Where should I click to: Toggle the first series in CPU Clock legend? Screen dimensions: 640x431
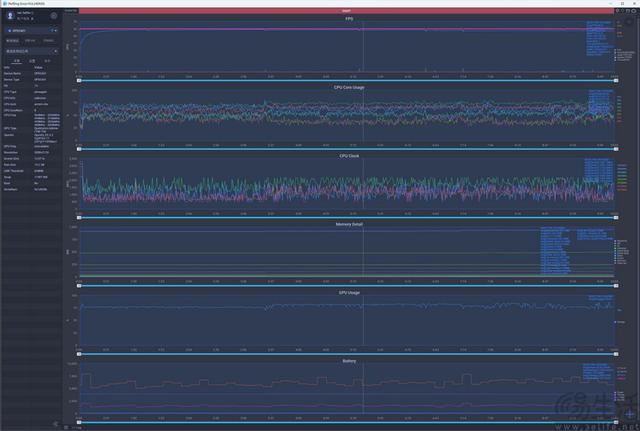(x=622, y=165)
